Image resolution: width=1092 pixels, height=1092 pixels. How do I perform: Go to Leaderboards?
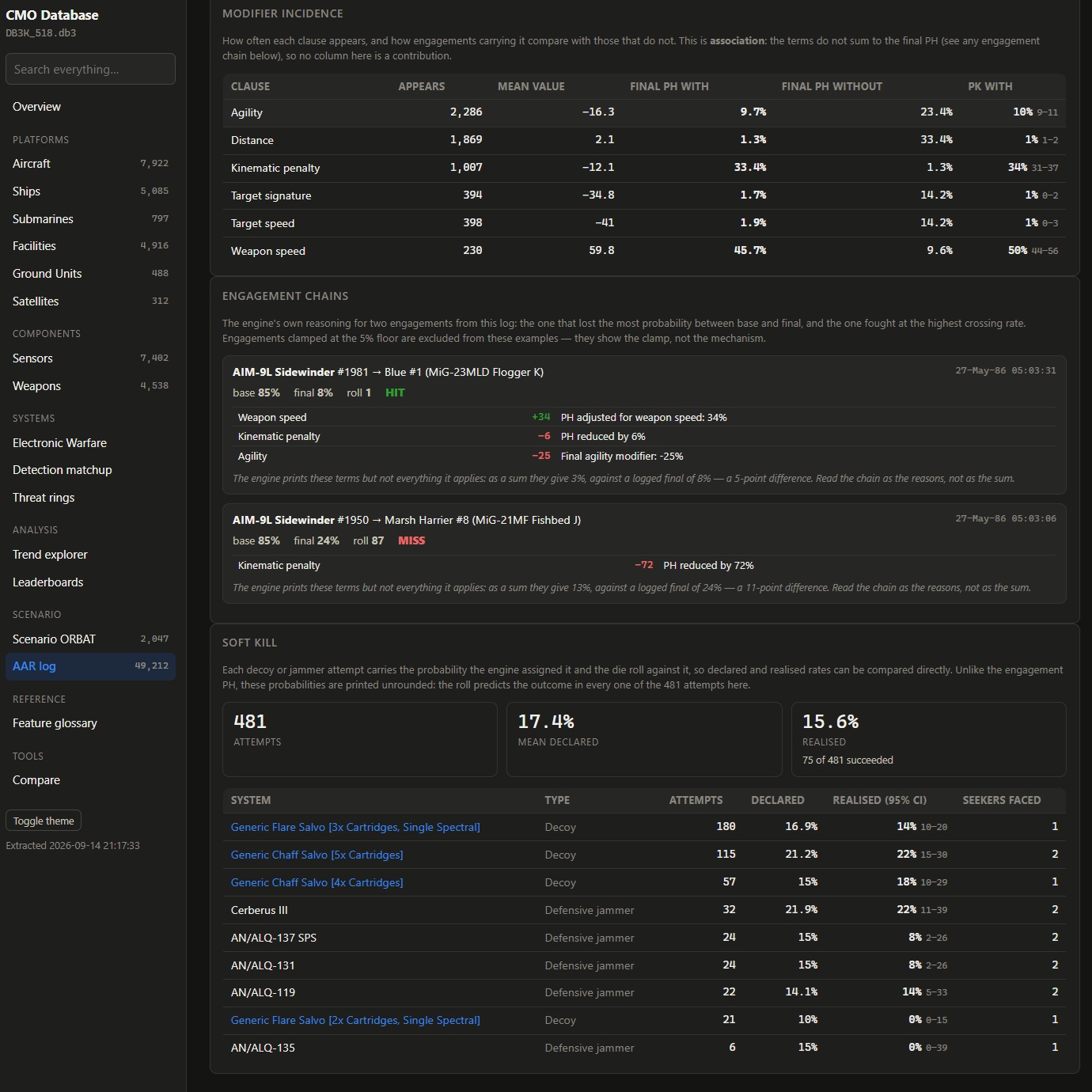[x=90, y=582]
